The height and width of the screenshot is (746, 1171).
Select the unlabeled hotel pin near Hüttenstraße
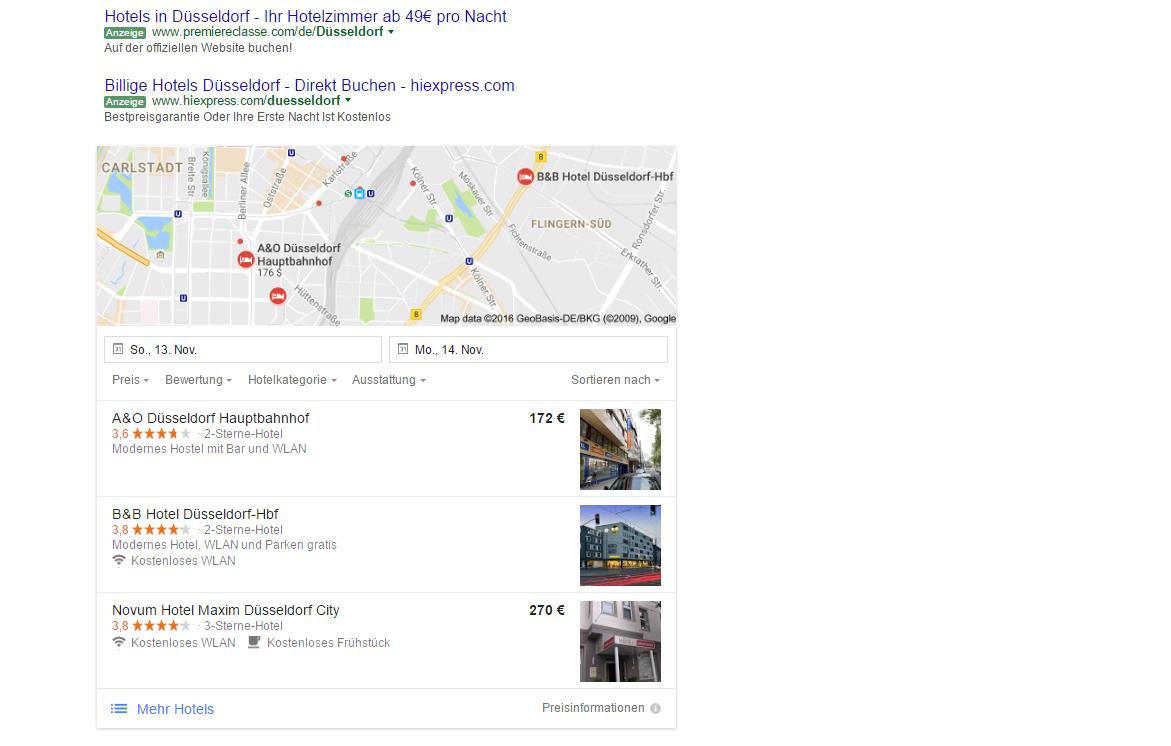(x=278, y=296)
